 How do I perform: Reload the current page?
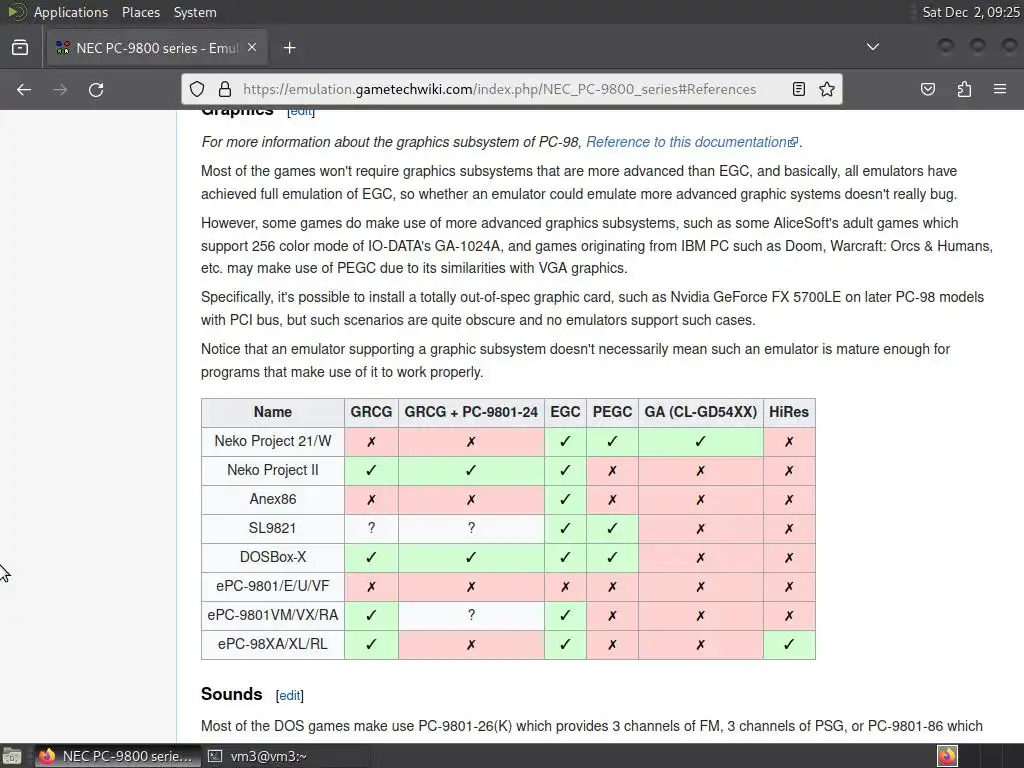click(x=96, y=89)
